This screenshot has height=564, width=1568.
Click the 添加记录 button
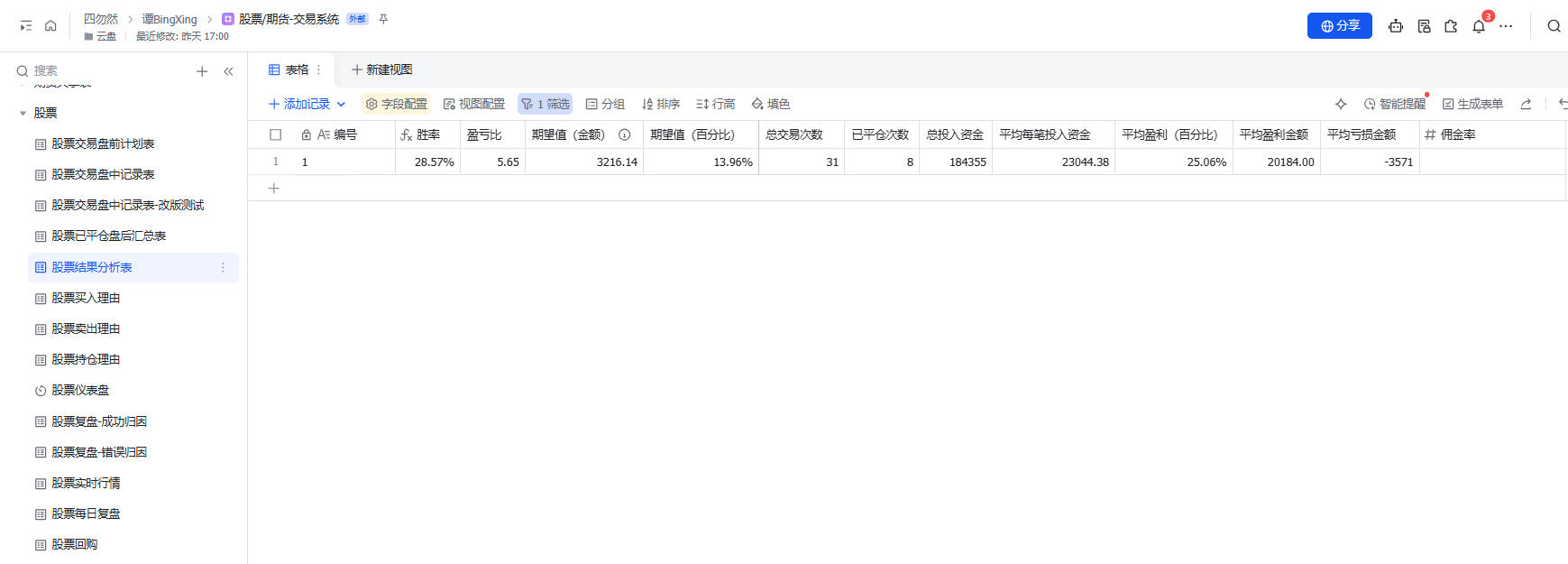pyautogui.click(x=299, y=104)
